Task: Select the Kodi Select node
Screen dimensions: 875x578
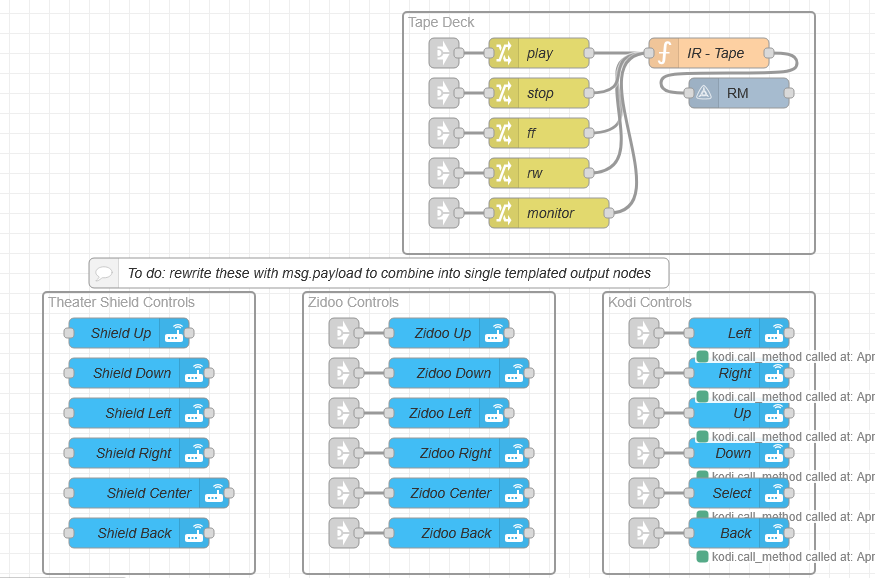Action: point(725,493)
